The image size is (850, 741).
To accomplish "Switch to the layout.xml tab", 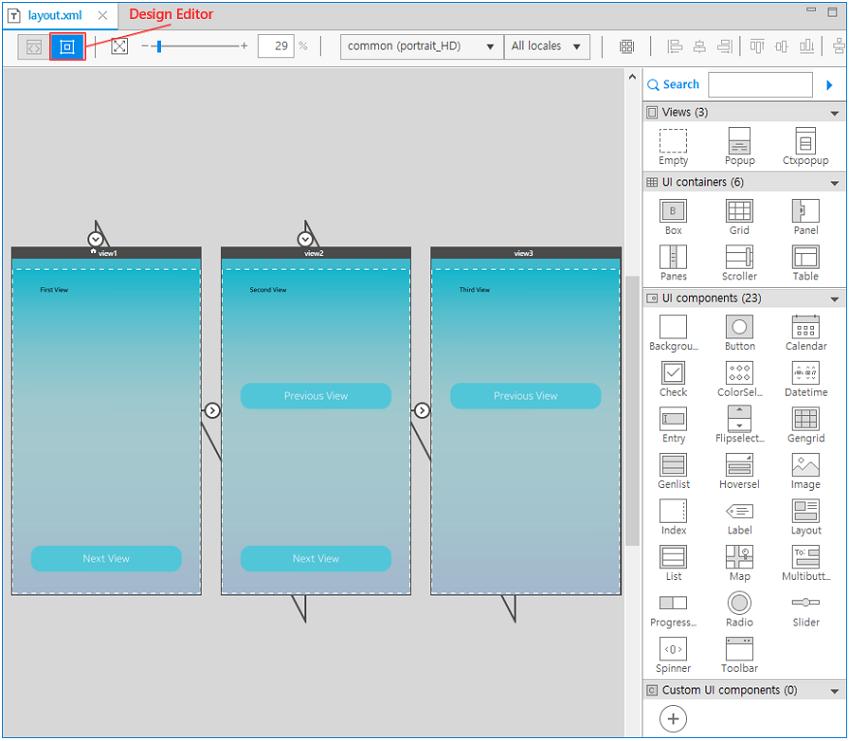I will 55,15.
